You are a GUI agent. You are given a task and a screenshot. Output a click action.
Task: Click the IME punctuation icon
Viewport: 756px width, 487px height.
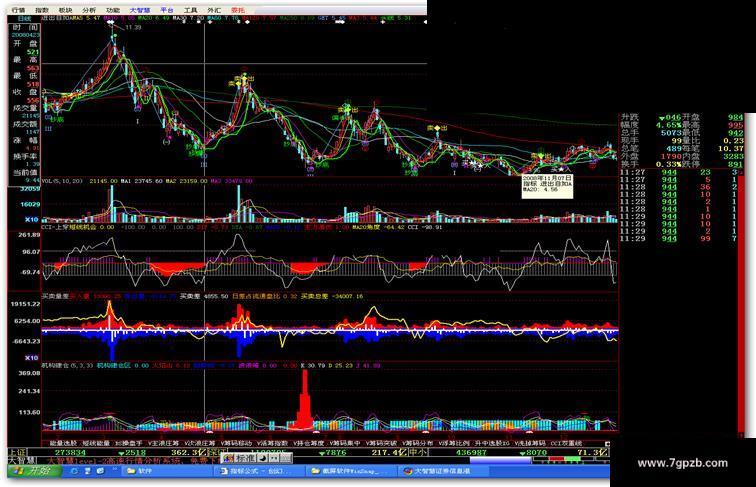274,458
